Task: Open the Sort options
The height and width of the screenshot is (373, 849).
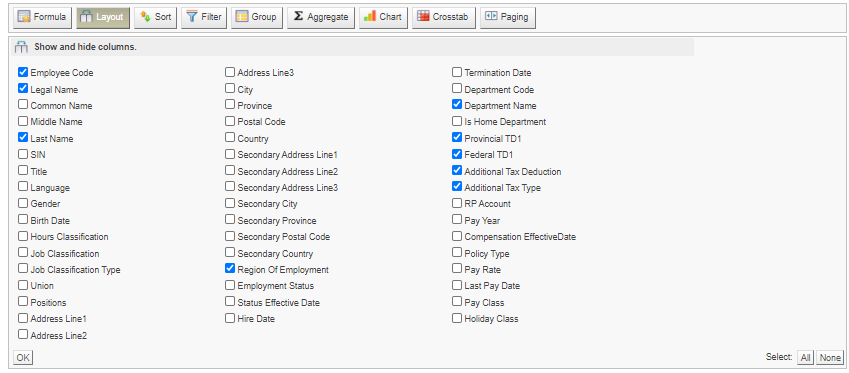Action: point(155,17)
